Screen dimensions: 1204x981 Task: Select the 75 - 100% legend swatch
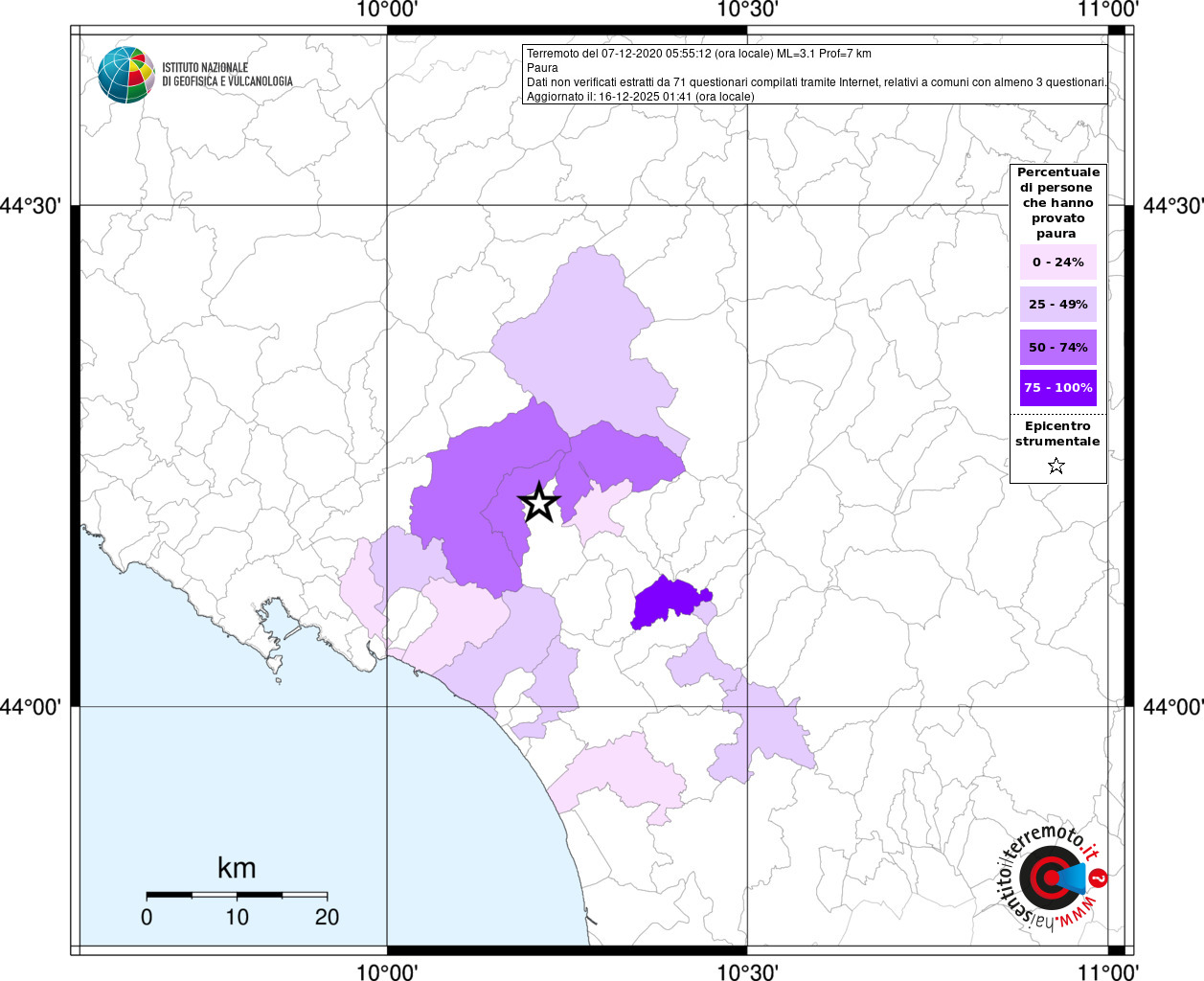[x=1058, y=388]
